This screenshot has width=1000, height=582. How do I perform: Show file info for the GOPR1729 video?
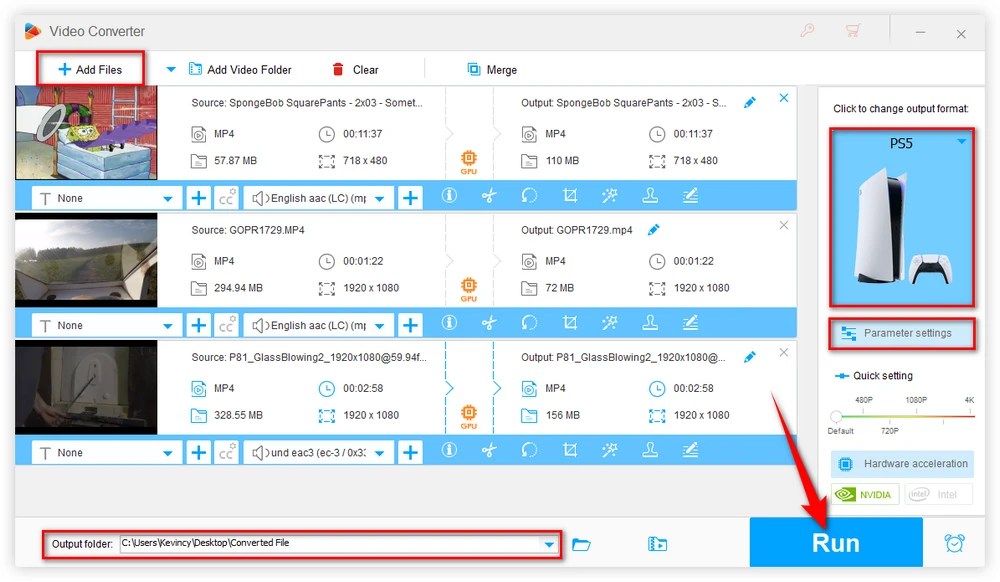(x=449, y=323)
